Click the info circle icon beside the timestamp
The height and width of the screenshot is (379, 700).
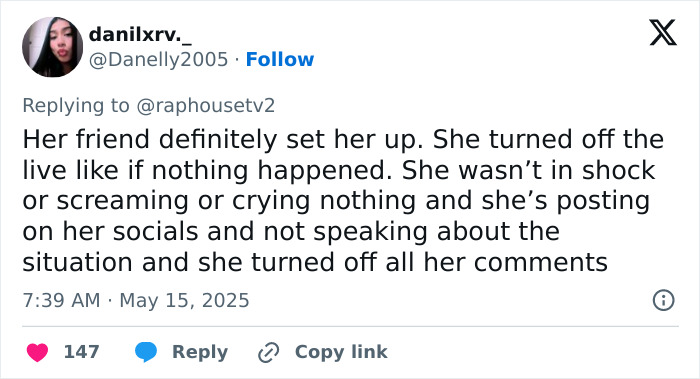coord(663,300)
